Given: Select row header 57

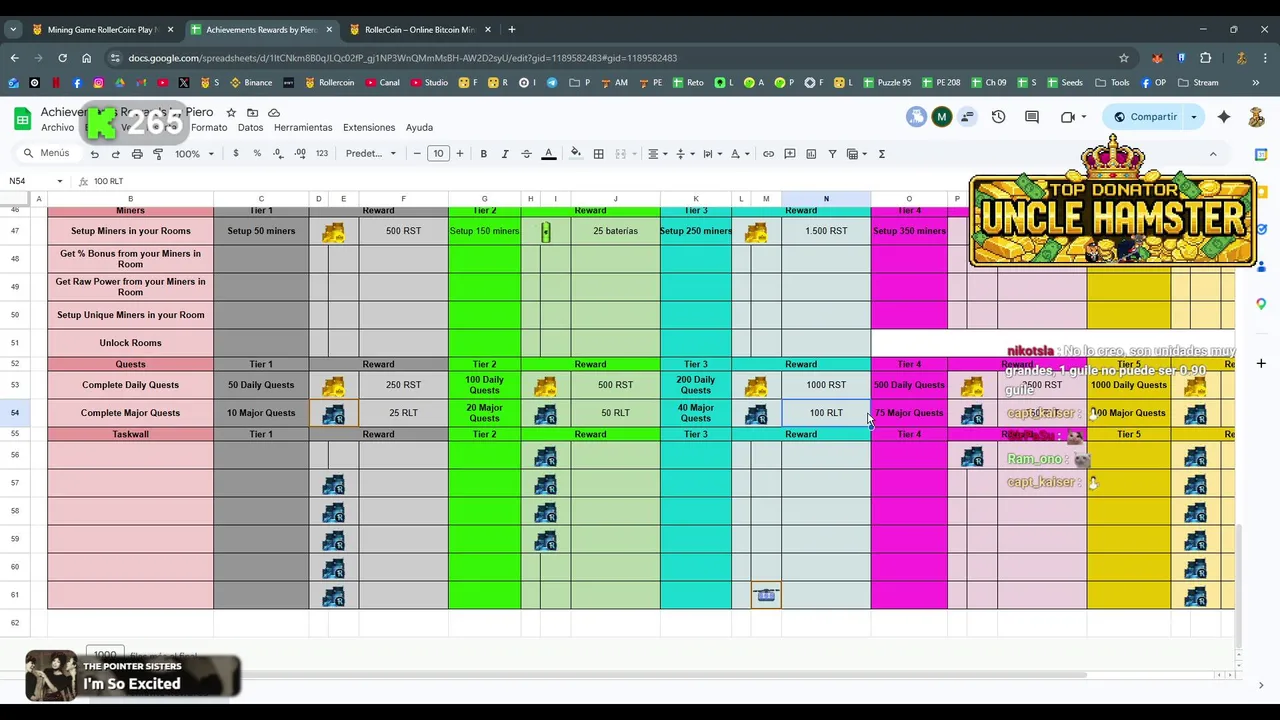Looking at the screenshot, I should [x=15, y=483].
